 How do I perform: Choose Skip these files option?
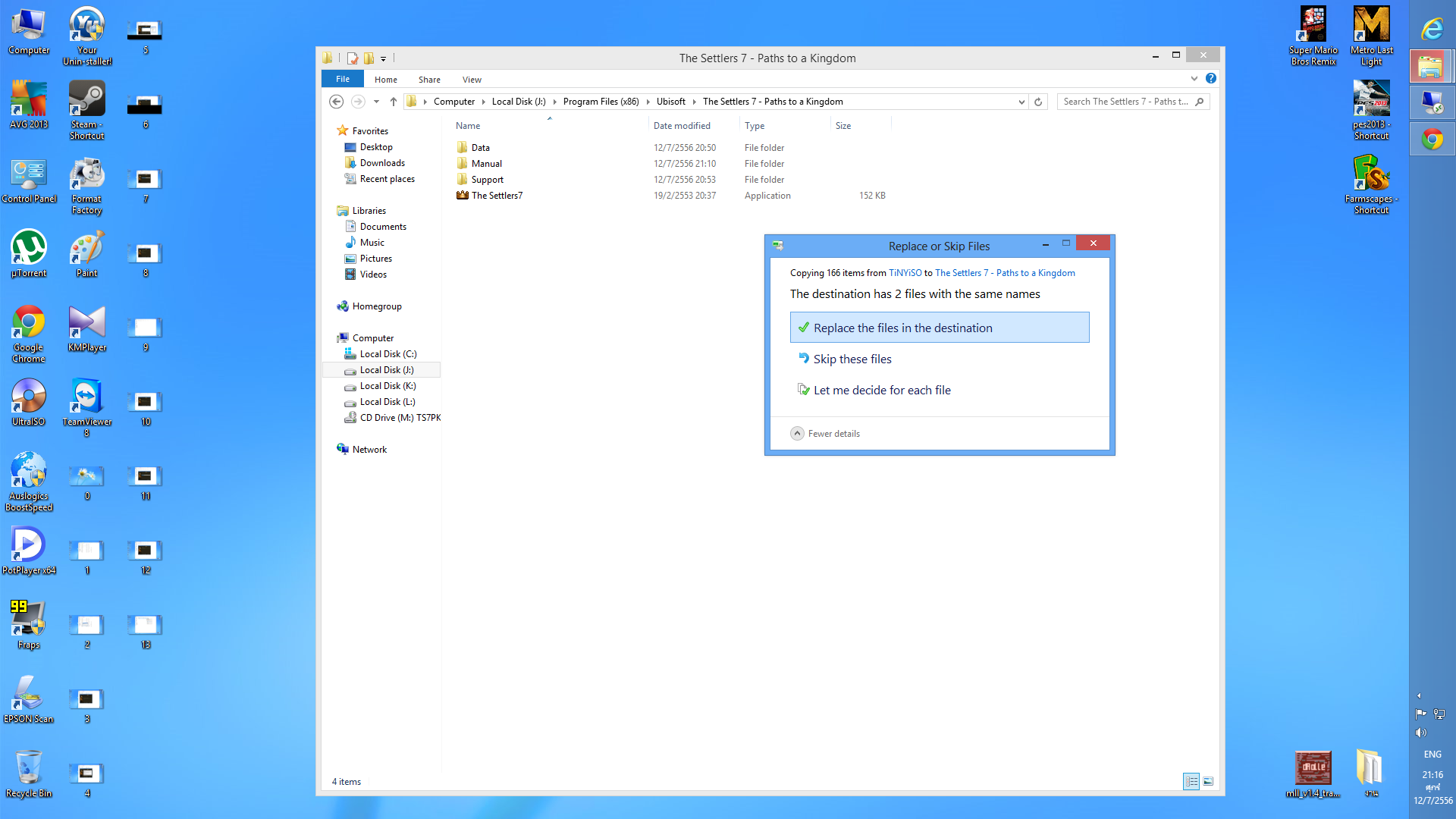click(x=852, y=359)
